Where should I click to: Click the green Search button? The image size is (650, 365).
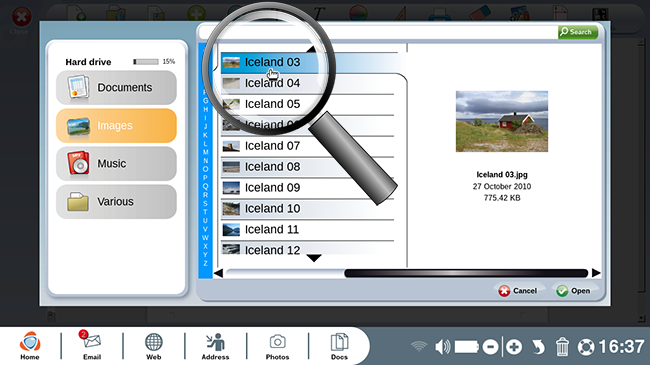pyautogui.click(x=578, y=32)
